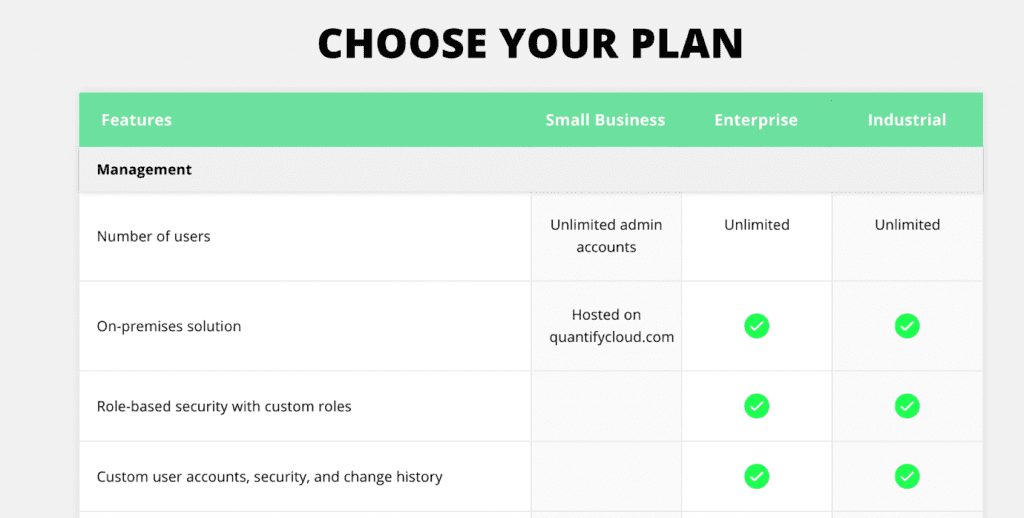The width and height of the screenshot is (1024, 518).
Task: Click the Number of users row label
Action: click(x=153, y=236)
